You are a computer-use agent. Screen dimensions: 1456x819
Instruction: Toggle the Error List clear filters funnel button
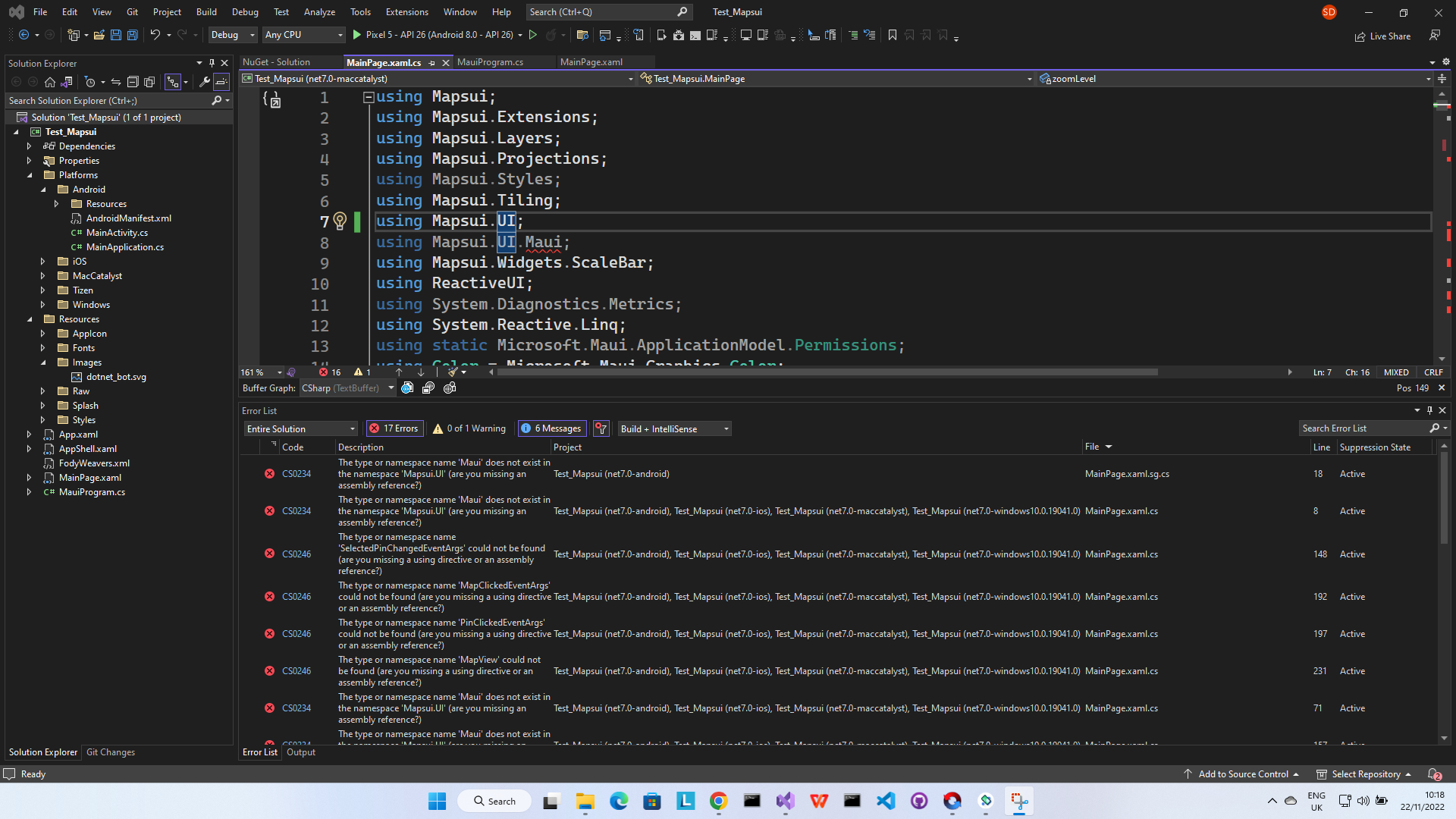tap(601, 428)
